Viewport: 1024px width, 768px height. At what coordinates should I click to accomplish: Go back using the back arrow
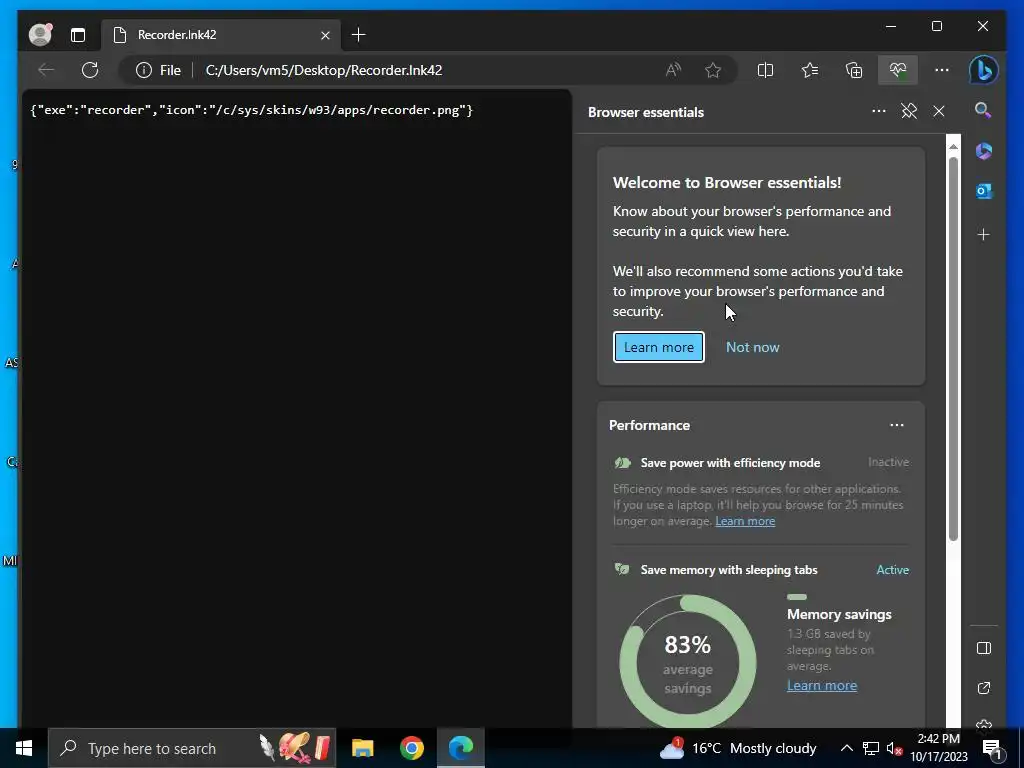click(46, 70)
